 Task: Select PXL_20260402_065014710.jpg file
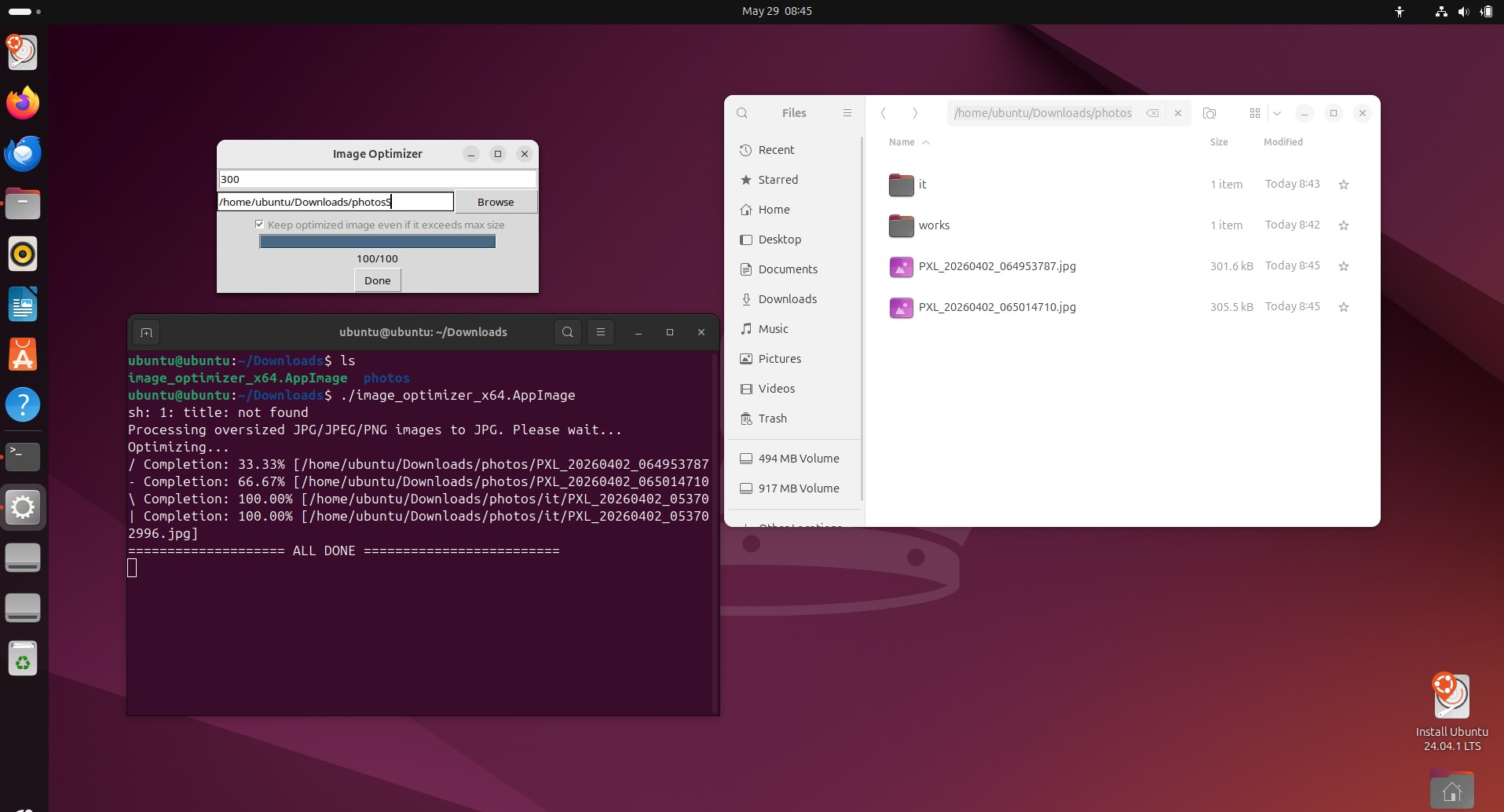coord(1122,307)
